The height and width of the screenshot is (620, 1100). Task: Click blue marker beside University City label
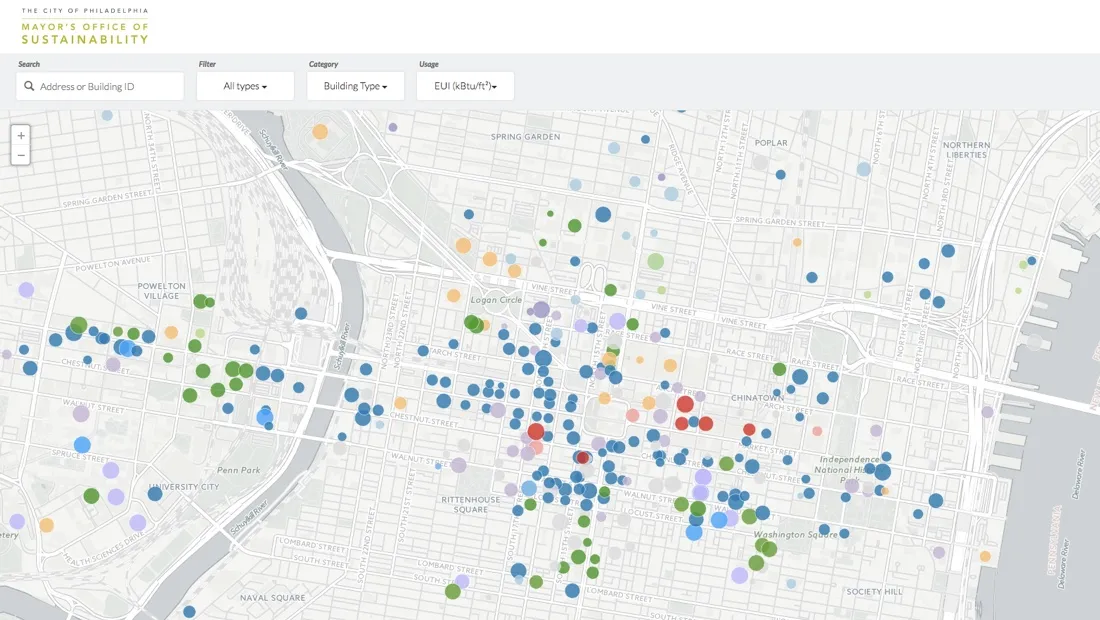(155, 492)
